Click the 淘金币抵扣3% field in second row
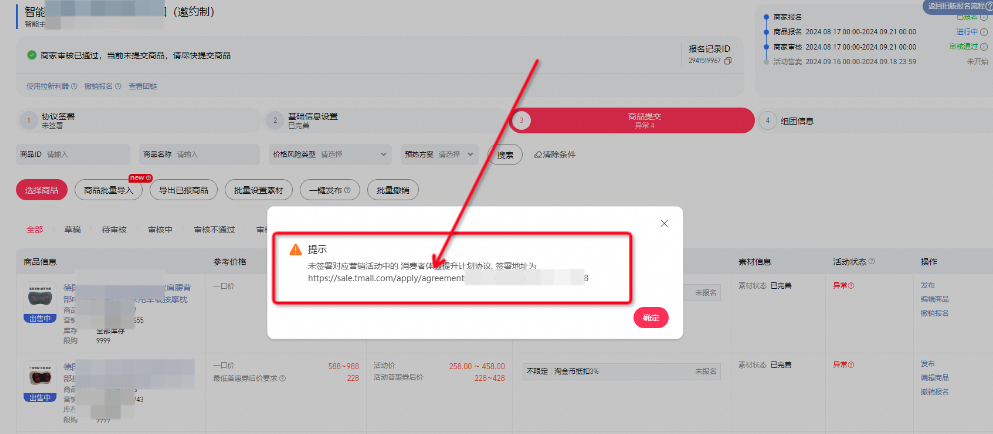Image resolution: width=993 pixels, height=434 pixels. [622, 371]
